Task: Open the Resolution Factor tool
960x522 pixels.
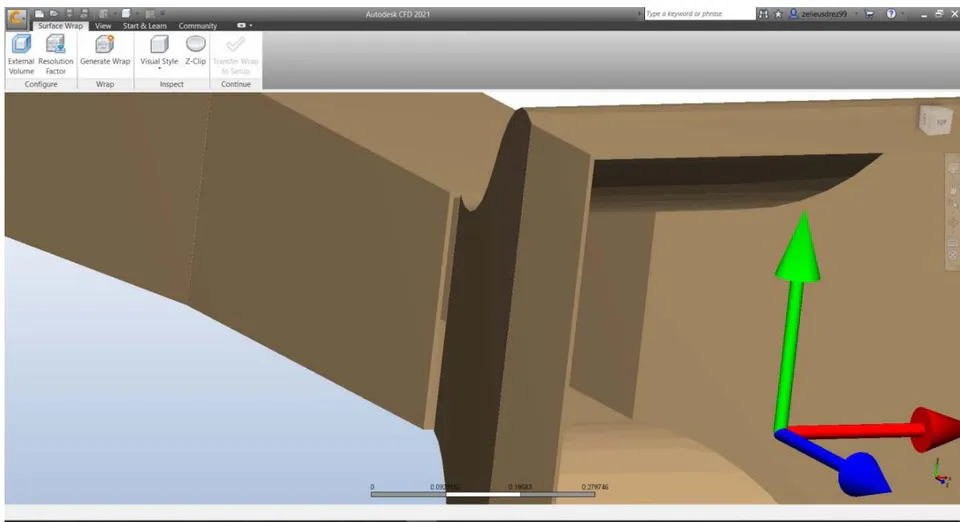Action: (x=55, y=54)
